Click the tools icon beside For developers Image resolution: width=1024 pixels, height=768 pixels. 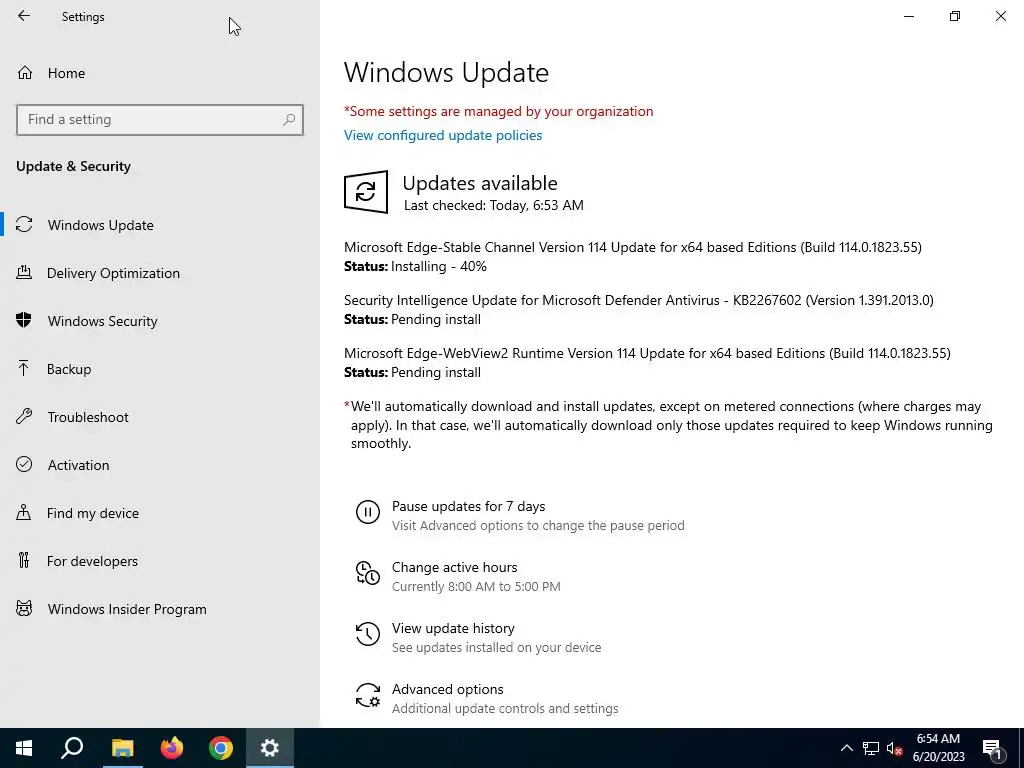(24, 560)
